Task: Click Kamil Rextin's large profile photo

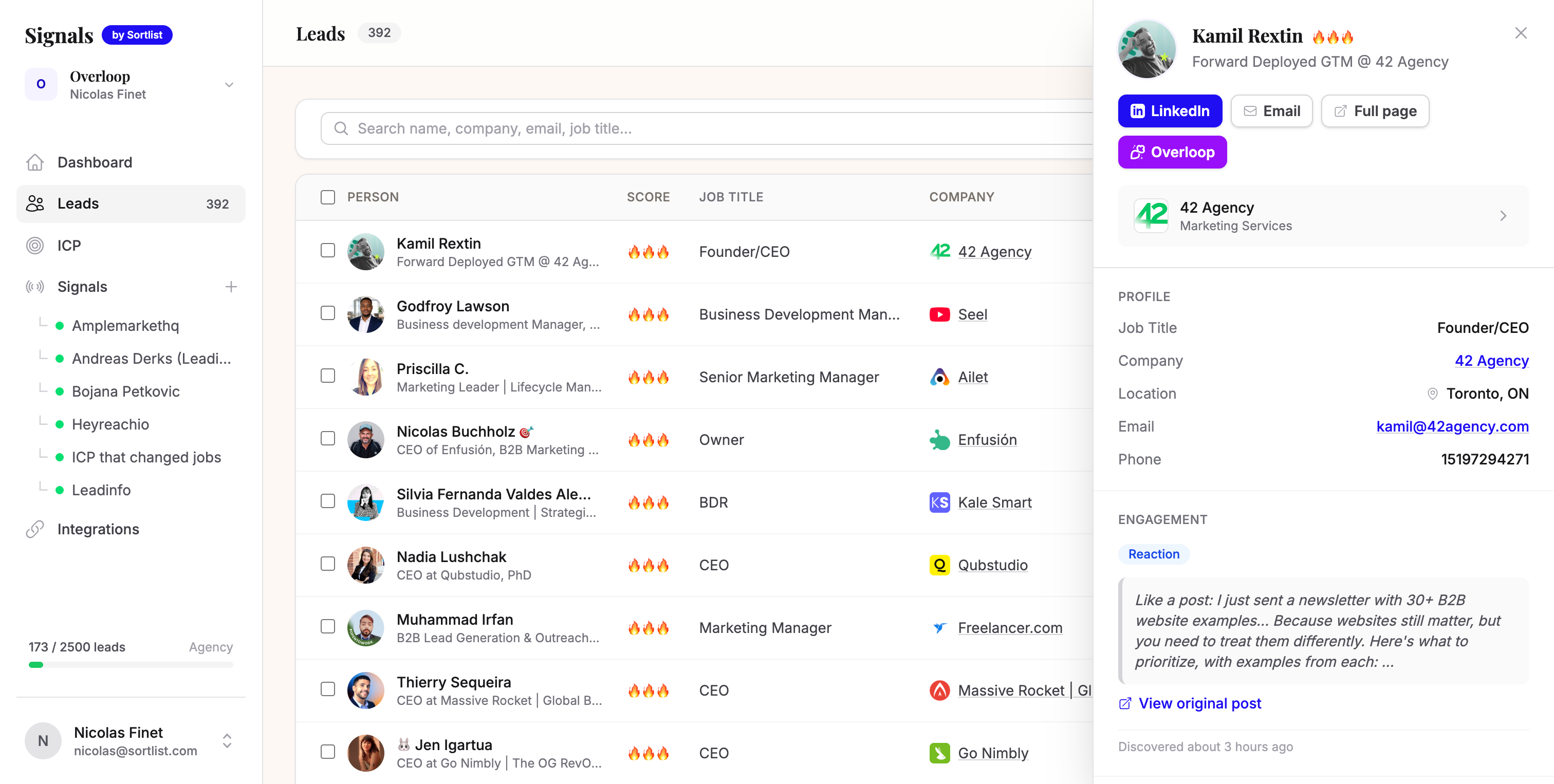Action: (x=1146, y=49)
